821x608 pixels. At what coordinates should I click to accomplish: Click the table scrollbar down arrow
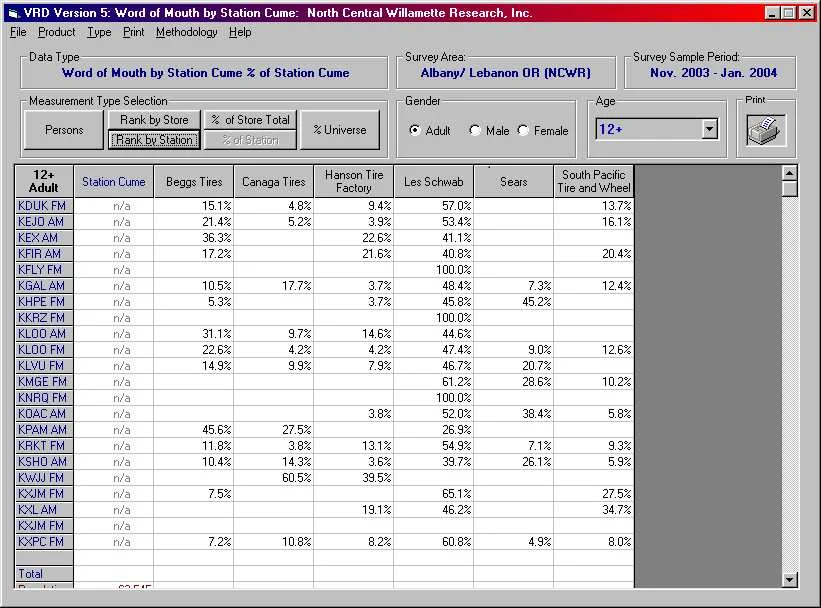tap(789, 579)
